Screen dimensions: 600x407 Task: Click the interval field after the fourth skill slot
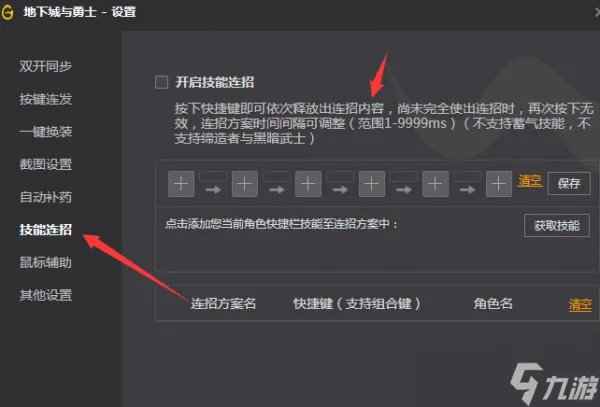click(x=404, y=176)
